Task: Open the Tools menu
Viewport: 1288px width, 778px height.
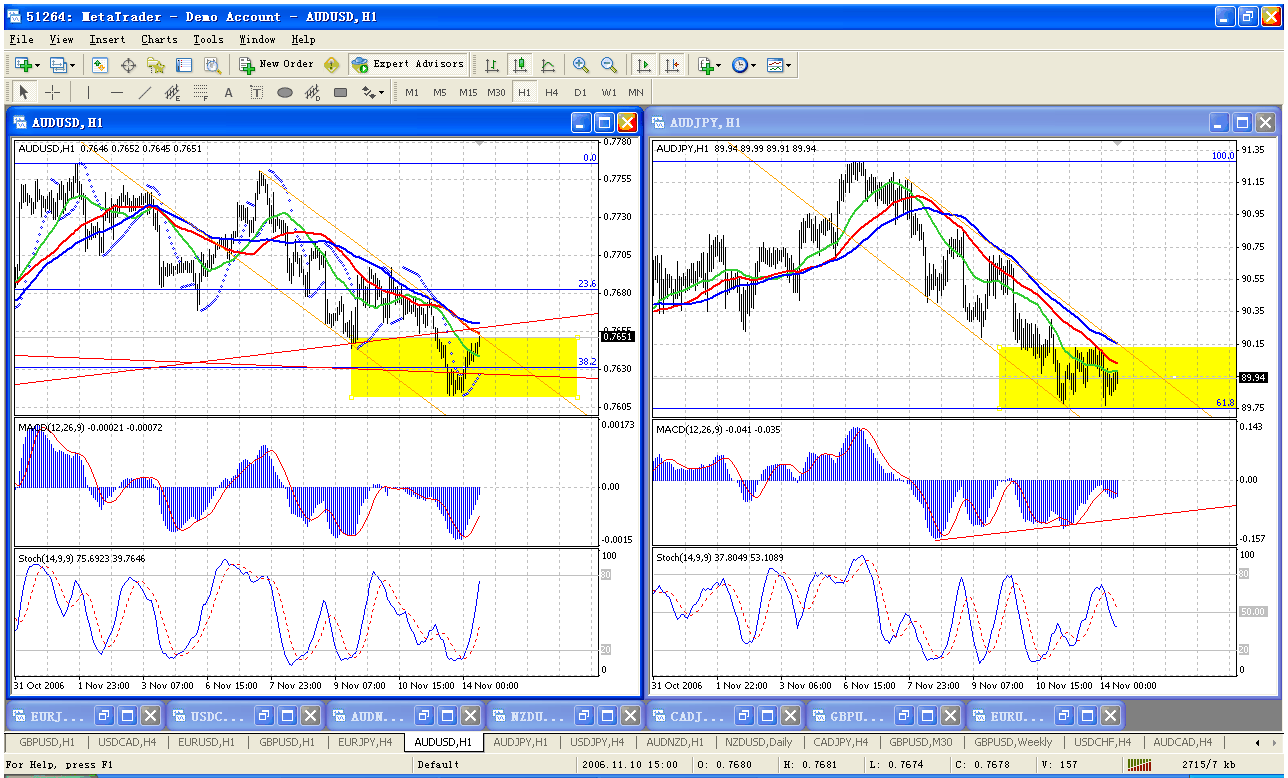Action: click(x=208, y=40)
